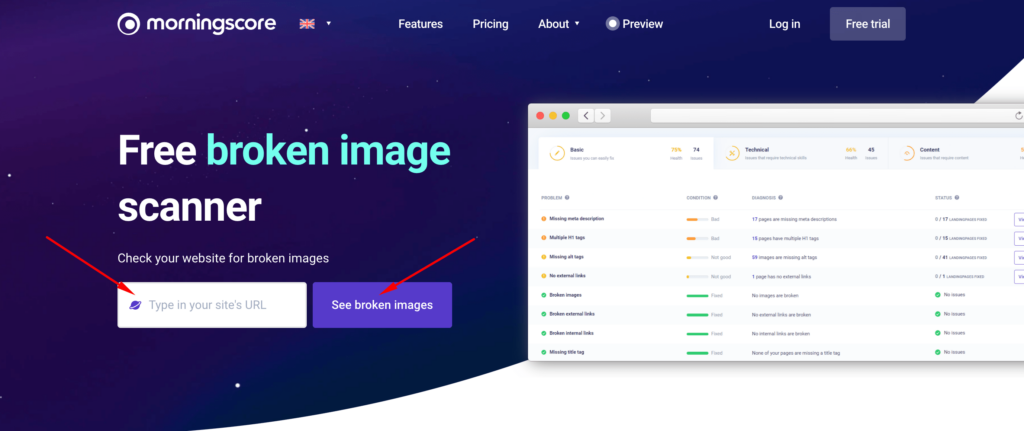
Task: Click the Basic health gauge icon
Action: click(555, 153)
